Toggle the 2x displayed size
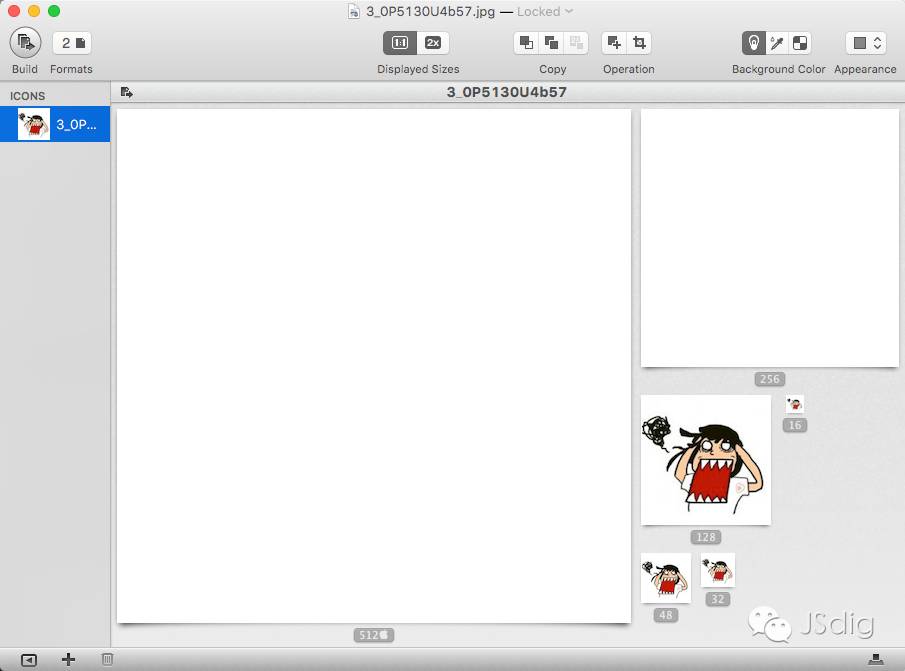 (433, 43)
